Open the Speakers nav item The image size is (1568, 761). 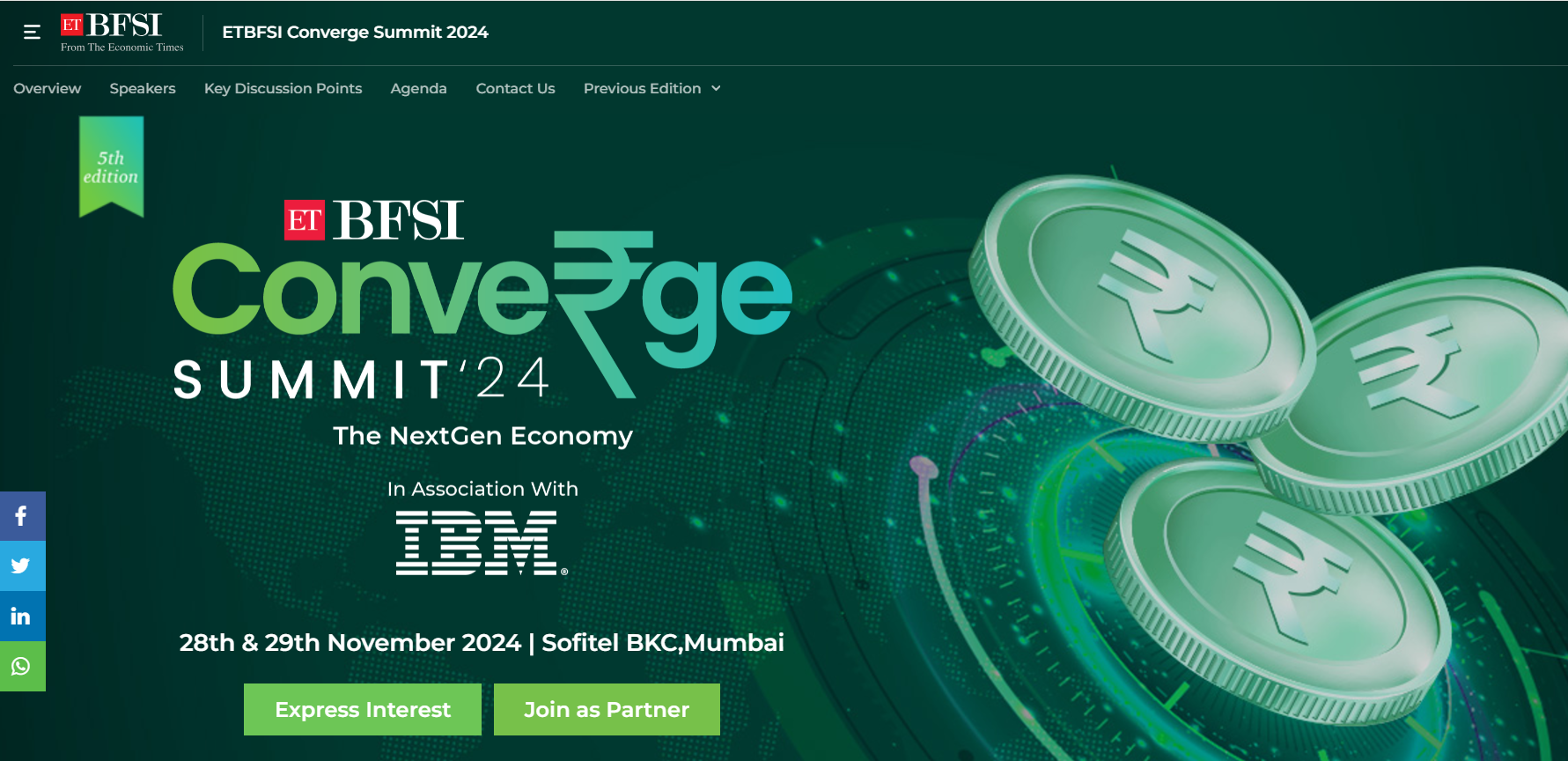click(x=143, y=88)
